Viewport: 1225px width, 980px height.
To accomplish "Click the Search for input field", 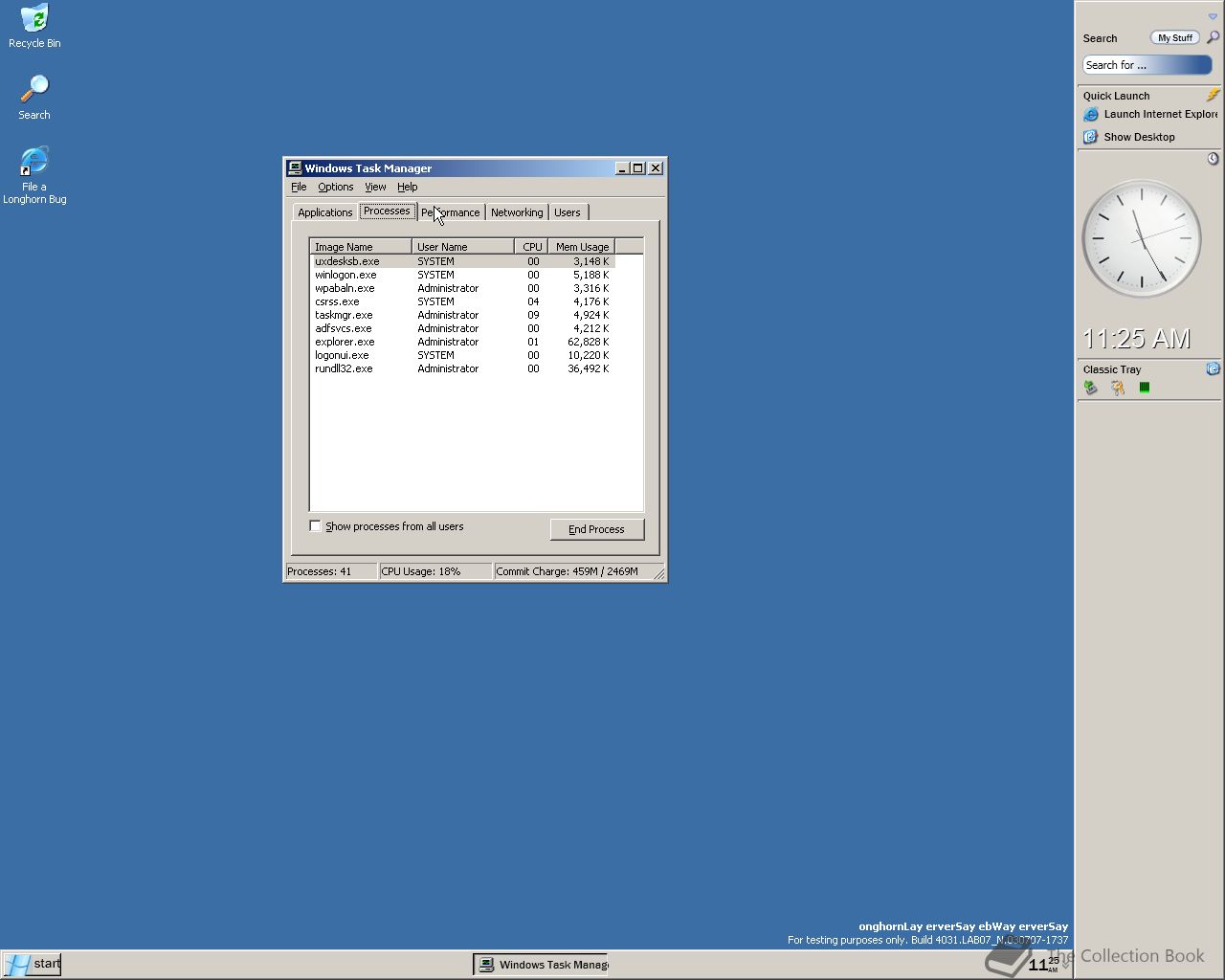I will click(x=1147, y=65).
